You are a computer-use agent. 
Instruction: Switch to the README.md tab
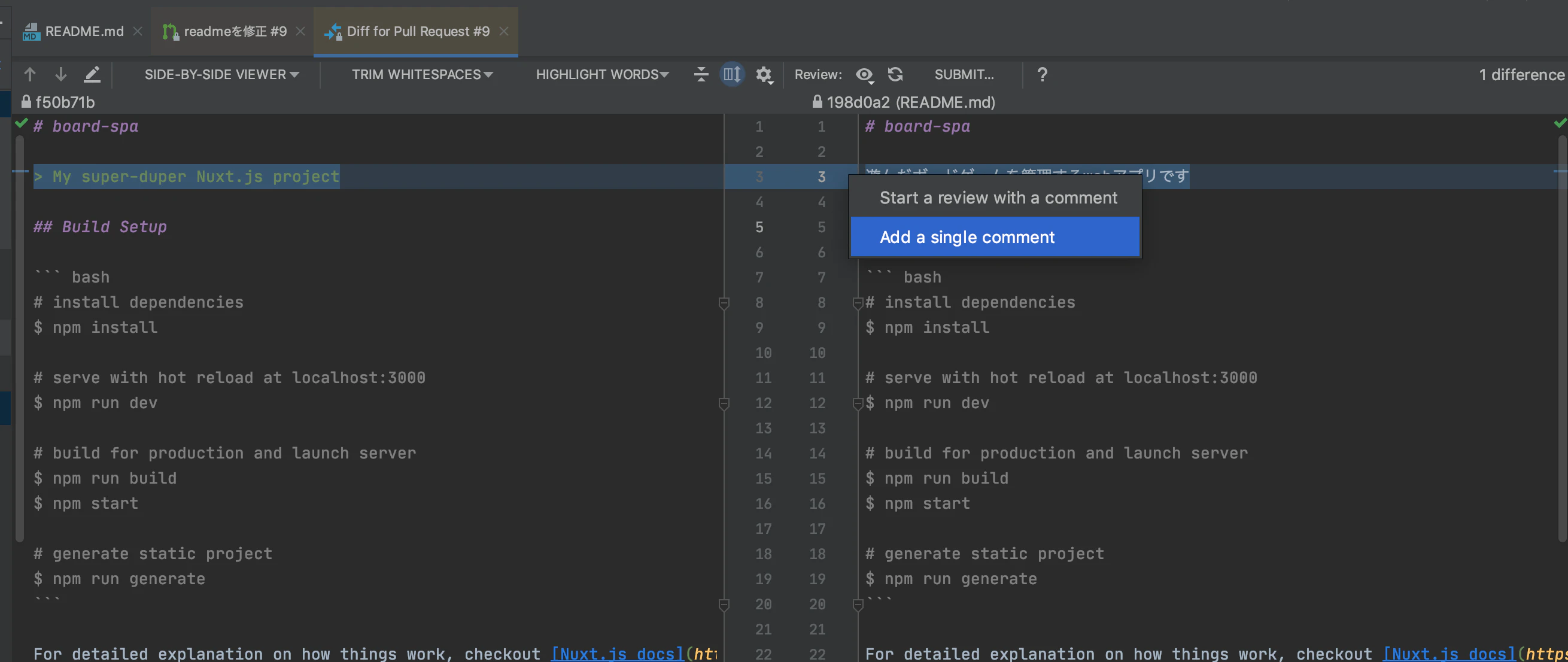click(x=83, y=31)
